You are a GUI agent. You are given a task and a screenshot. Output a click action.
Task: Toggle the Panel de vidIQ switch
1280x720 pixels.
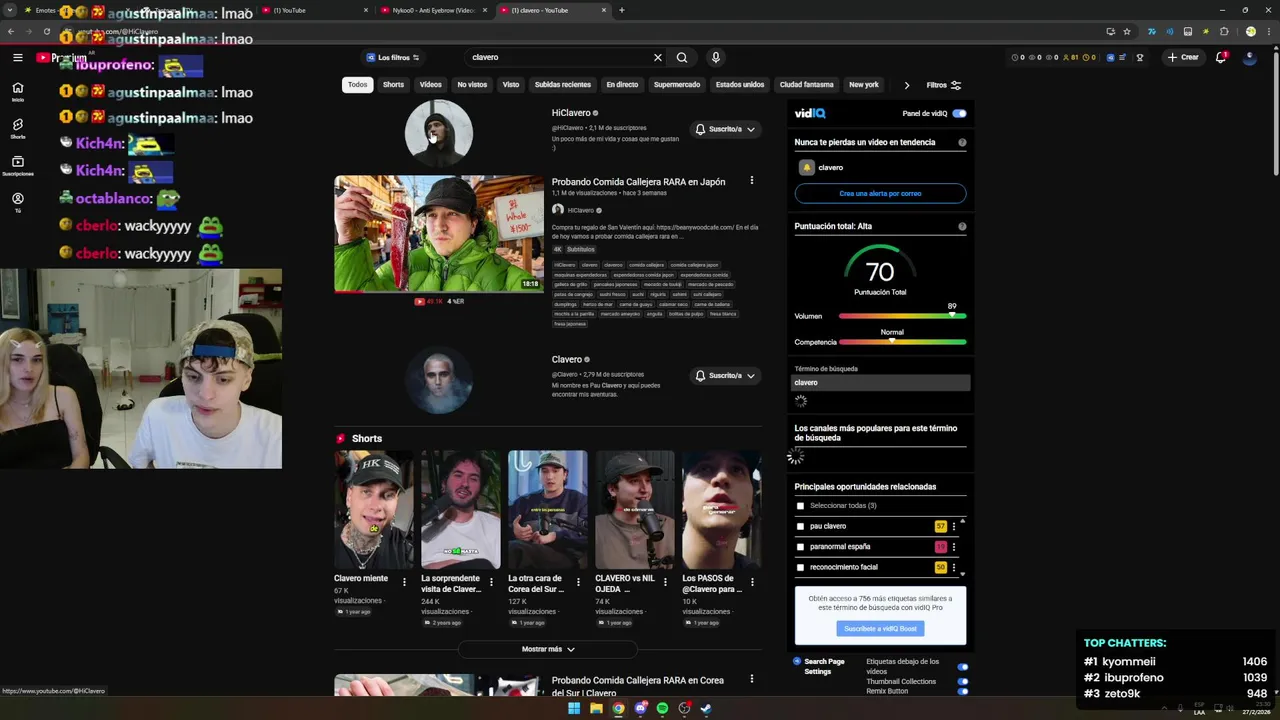(959, 113)
